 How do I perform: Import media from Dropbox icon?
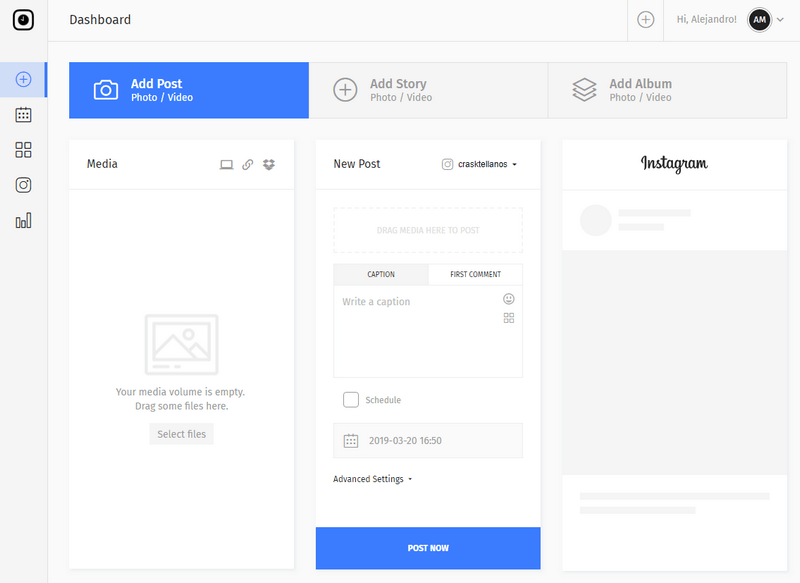269,165
